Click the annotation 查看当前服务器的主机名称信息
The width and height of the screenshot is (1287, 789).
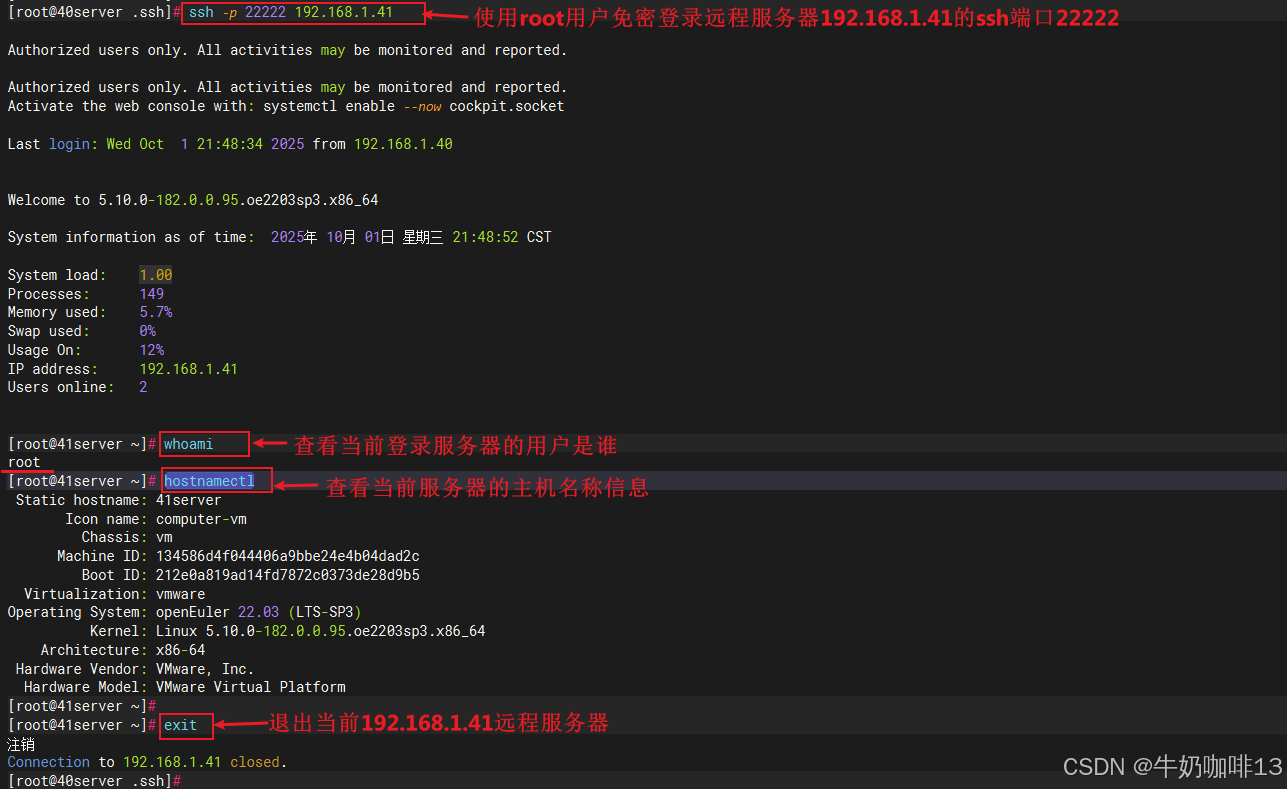[x=487, y=487]
